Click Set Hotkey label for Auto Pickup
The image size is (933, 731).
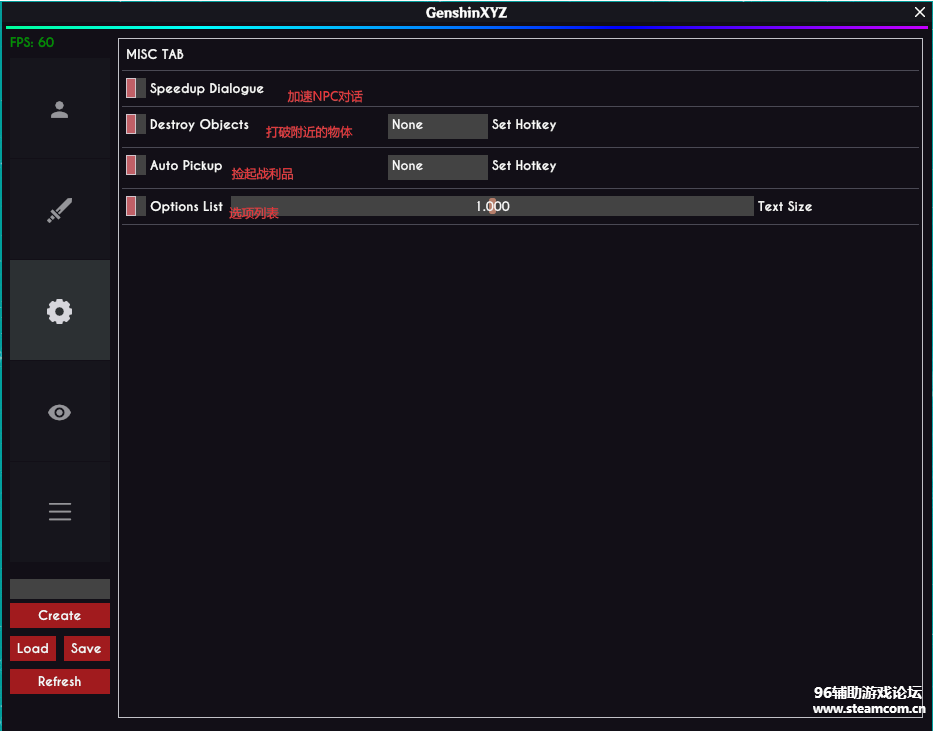click(x=524, y=165)
